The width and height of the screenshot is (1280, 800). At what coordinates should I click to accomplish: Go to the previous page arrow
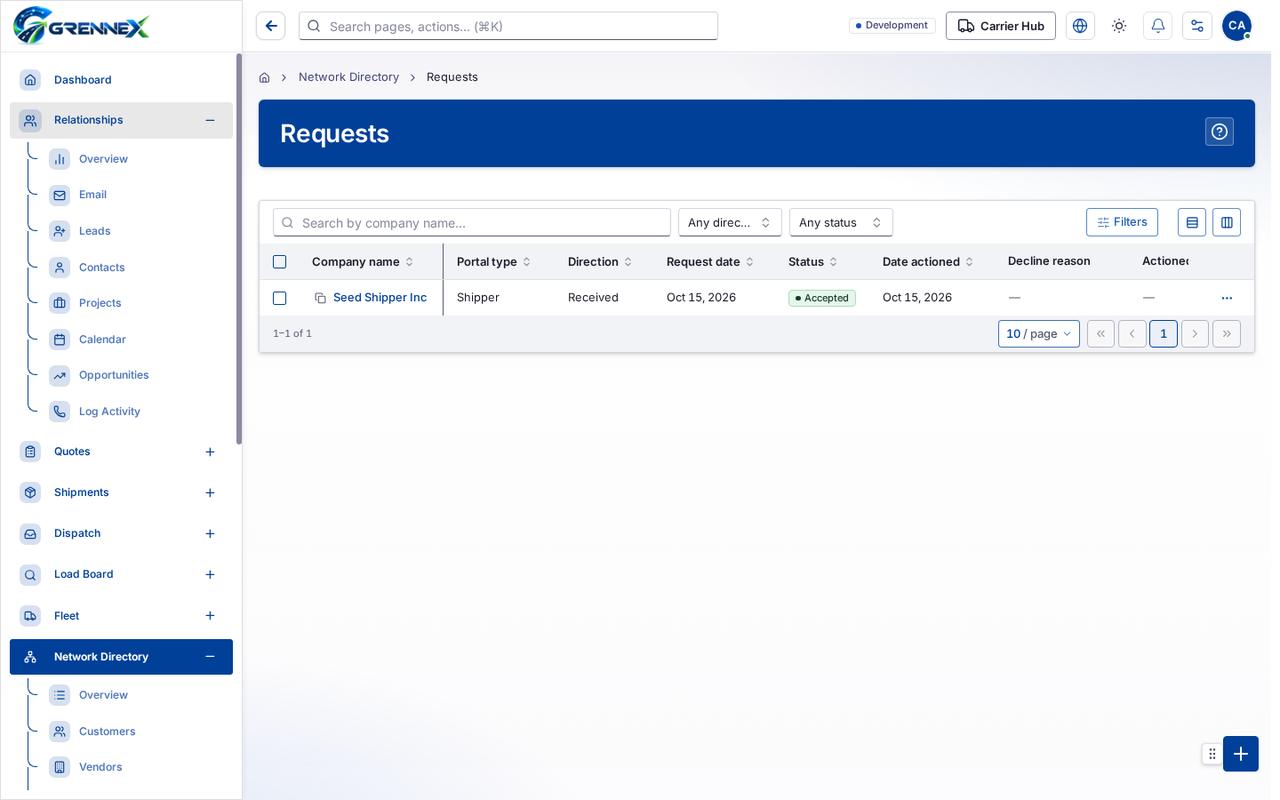click(x=1132, y=334)
